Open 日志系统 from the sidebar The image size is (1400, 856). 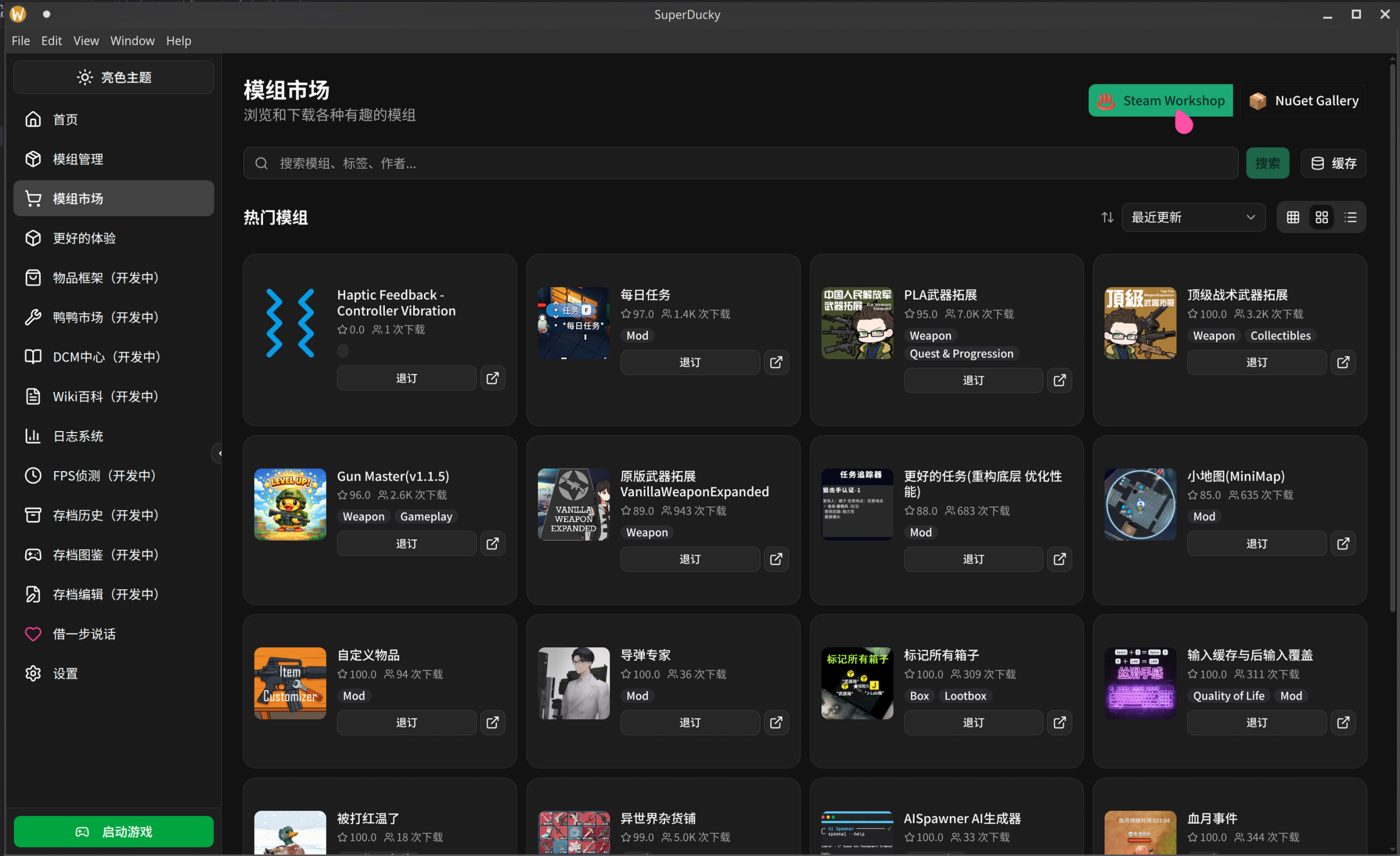coord(78,436)
